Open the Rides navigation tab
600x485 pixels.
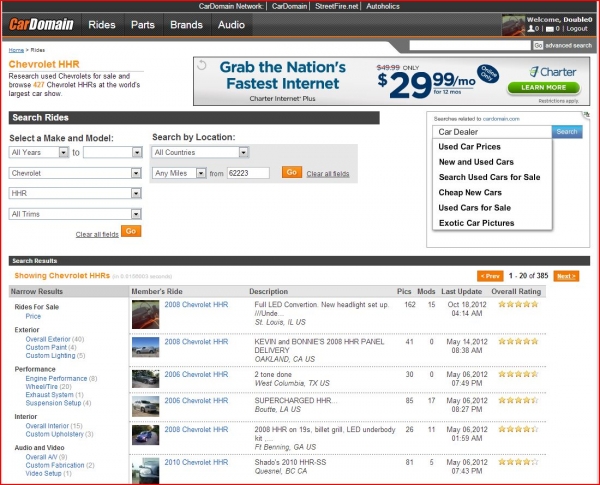[102, 24]
